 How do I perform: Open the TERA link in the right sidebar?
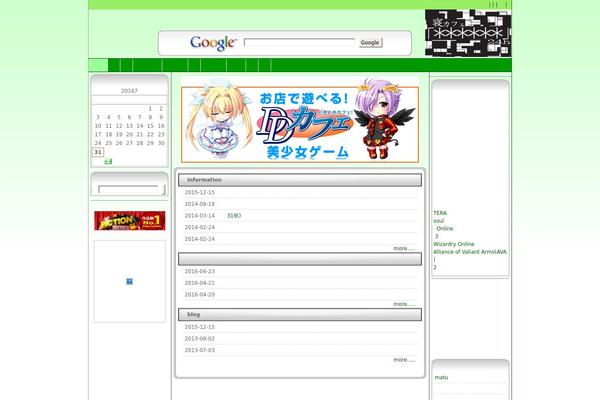(x=440, y=213)
